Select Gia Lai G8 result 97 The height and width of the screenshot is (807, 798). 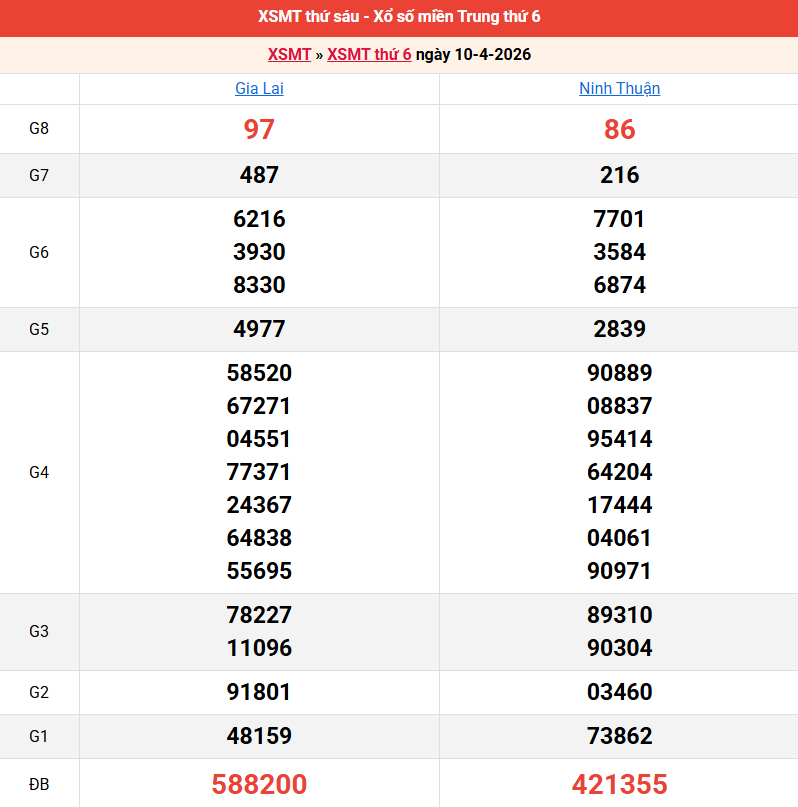click(x=259, y=129)
